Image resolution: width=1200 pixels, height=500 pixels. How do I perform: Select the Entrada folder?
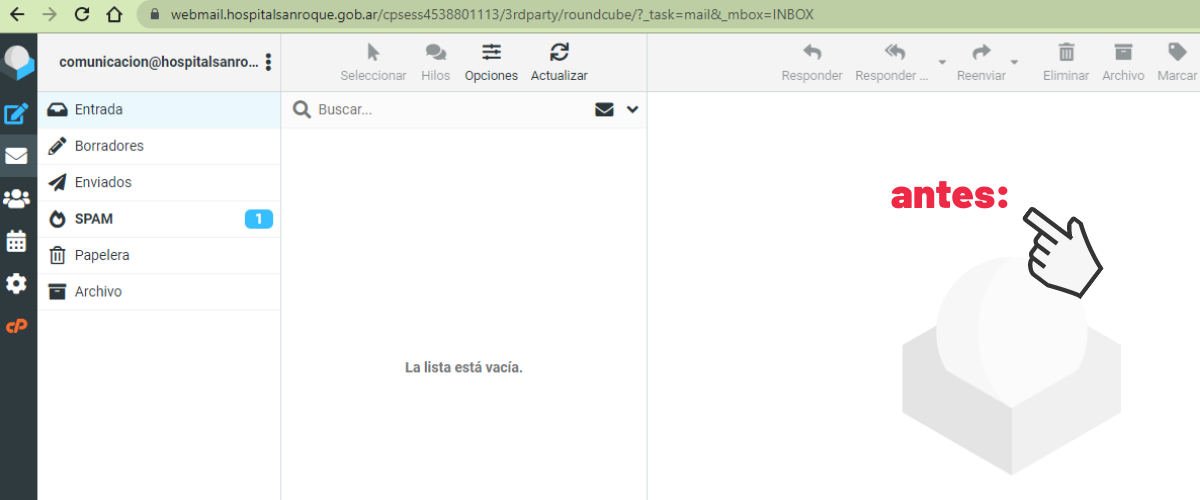pyautogui.click(x=159, y=109)
